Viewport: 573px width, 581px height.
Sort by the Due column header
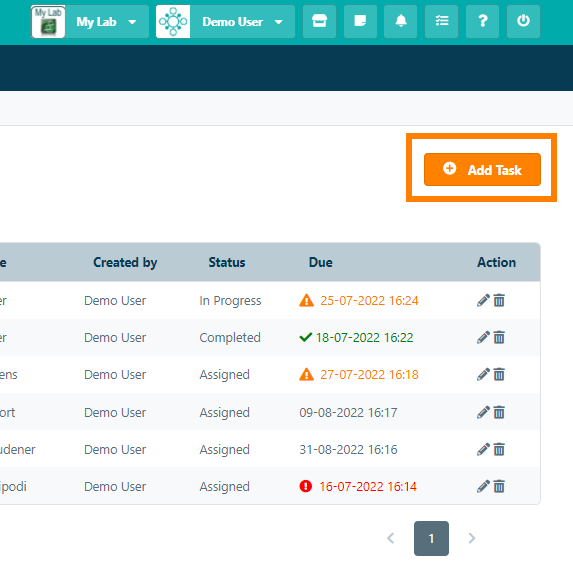tap(321, 262)
